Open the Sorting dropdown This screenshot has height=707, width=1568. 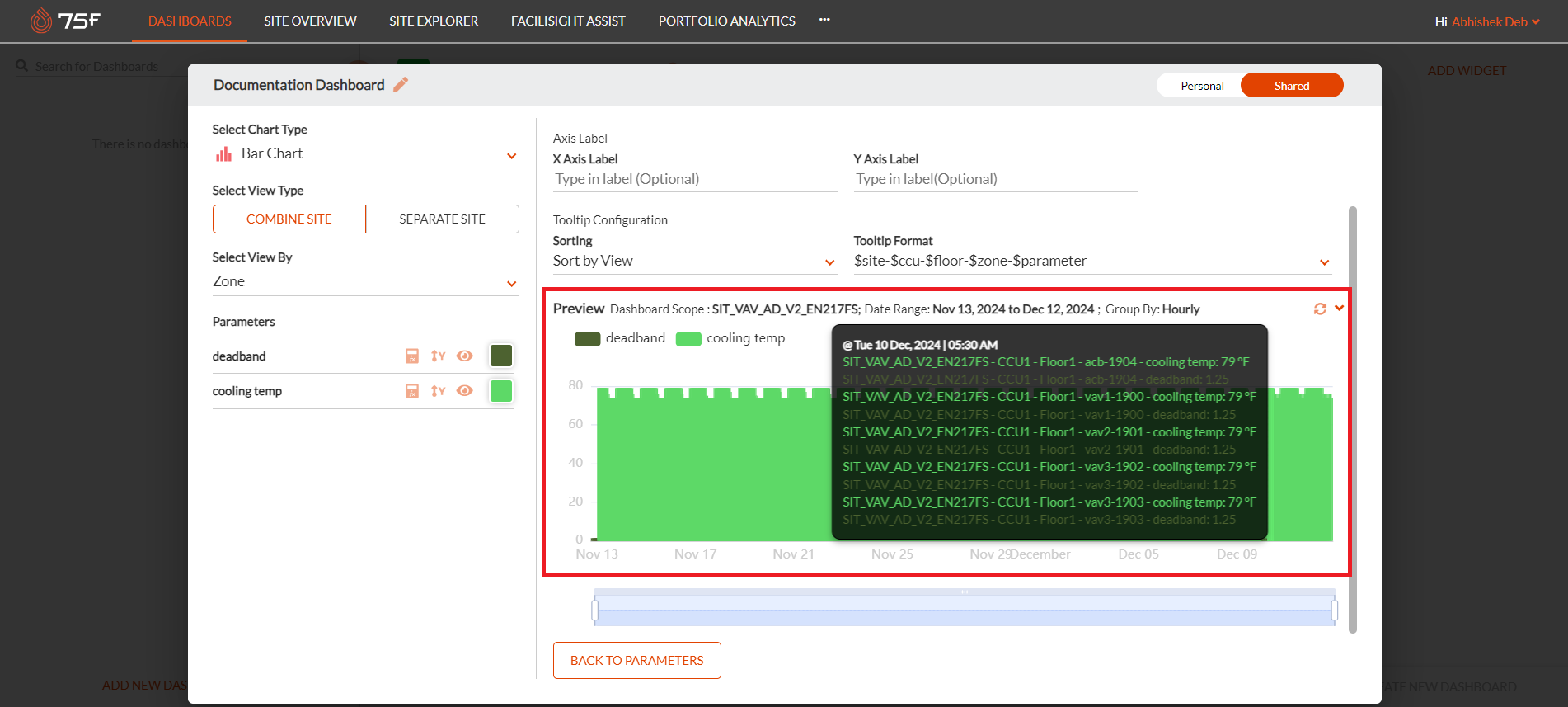point(695,261)
